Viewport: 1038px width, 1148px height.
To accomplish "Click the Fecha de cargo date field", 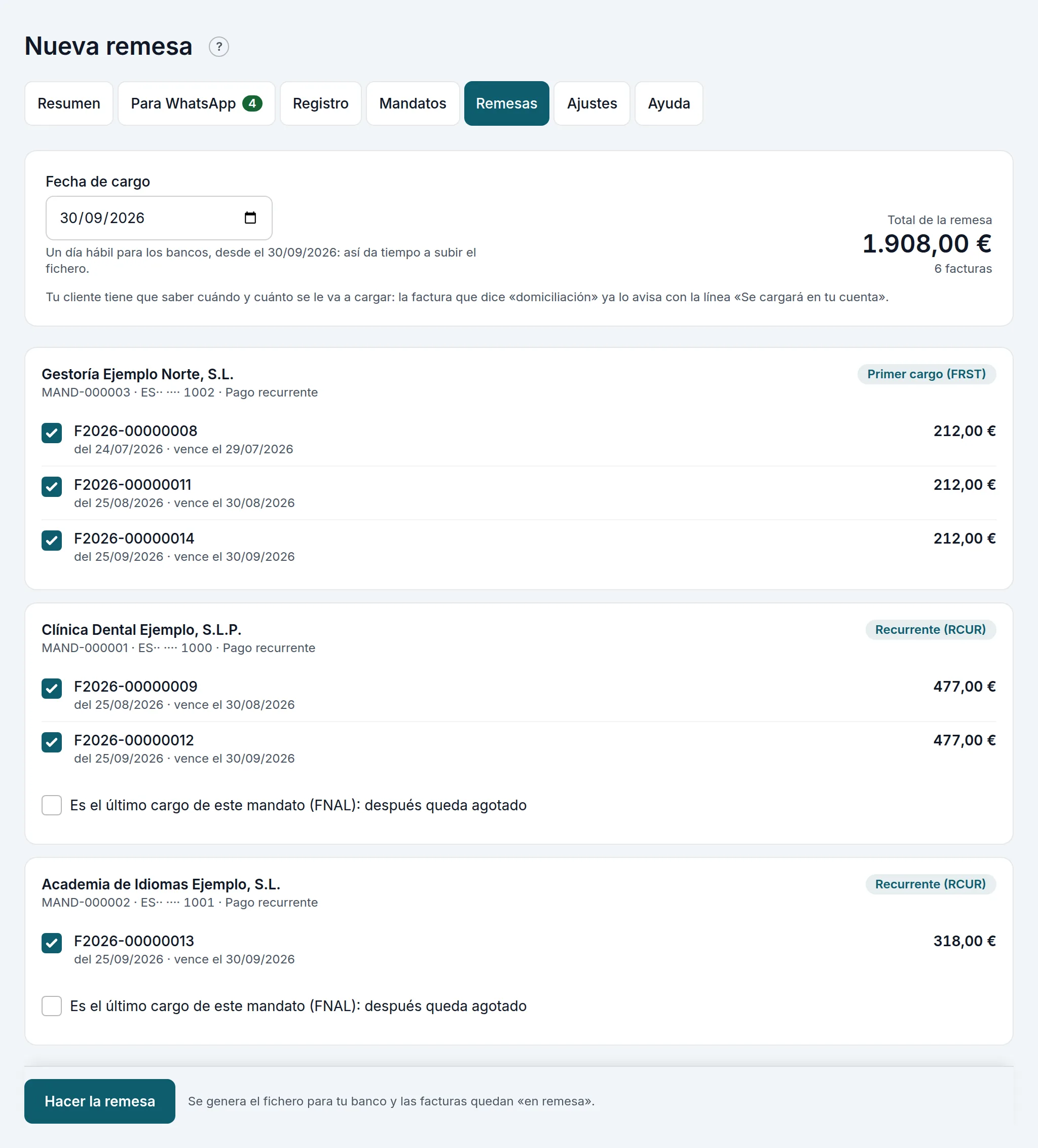I will pyautogui.click(x=159, y=218).
